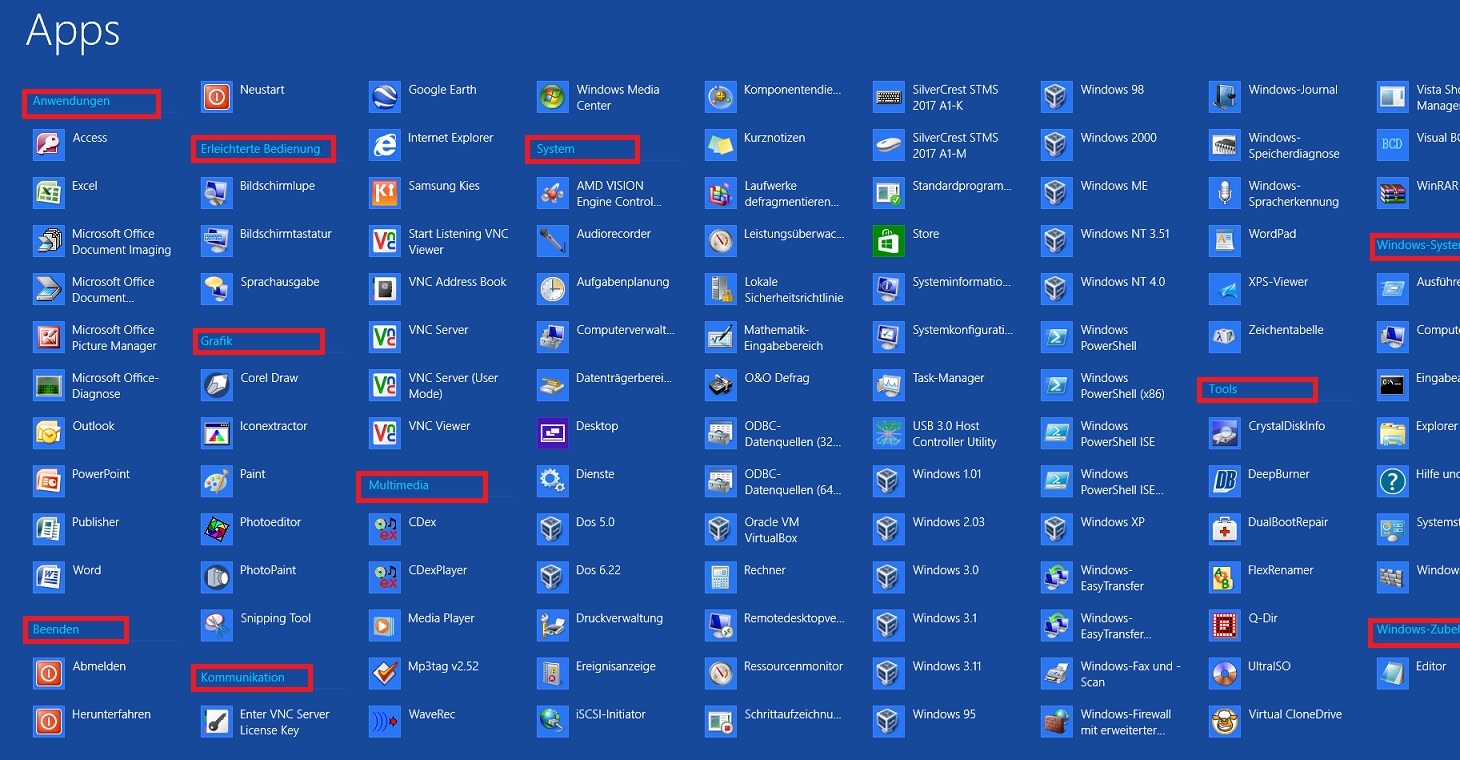The width and height of the screenshot is (1460, 760).
Task: Open the Rechner calculator icon
Action: coord(720,577)
